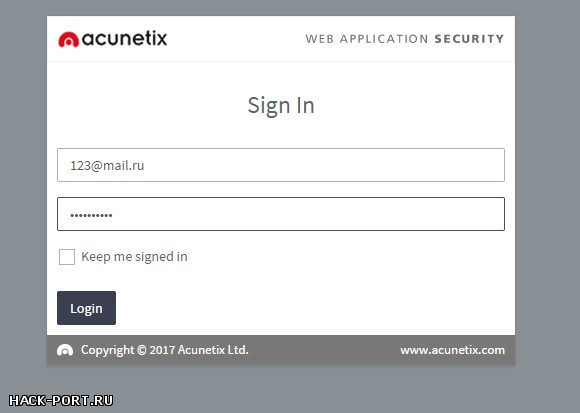The width and height of the screenshot is (580, 413).
Task: Click the Sign In heading
Action: pyautogui.click(x=281, y=106)
